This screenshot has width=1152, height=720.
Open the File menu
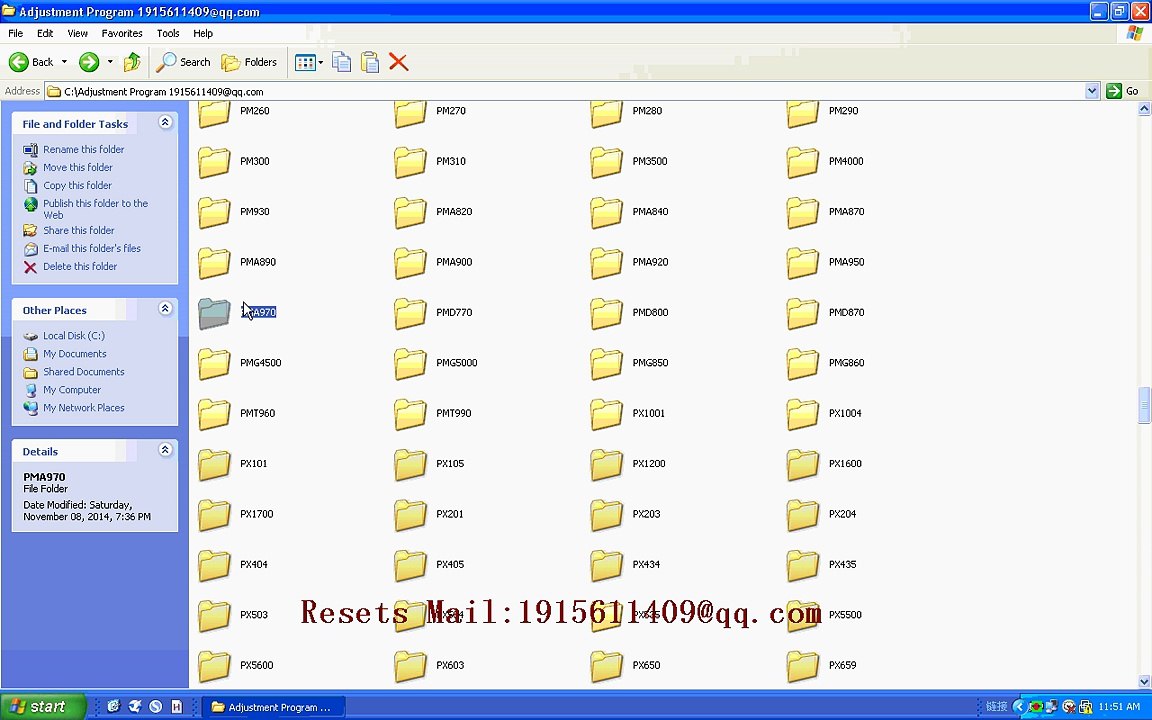pos(15,33)
